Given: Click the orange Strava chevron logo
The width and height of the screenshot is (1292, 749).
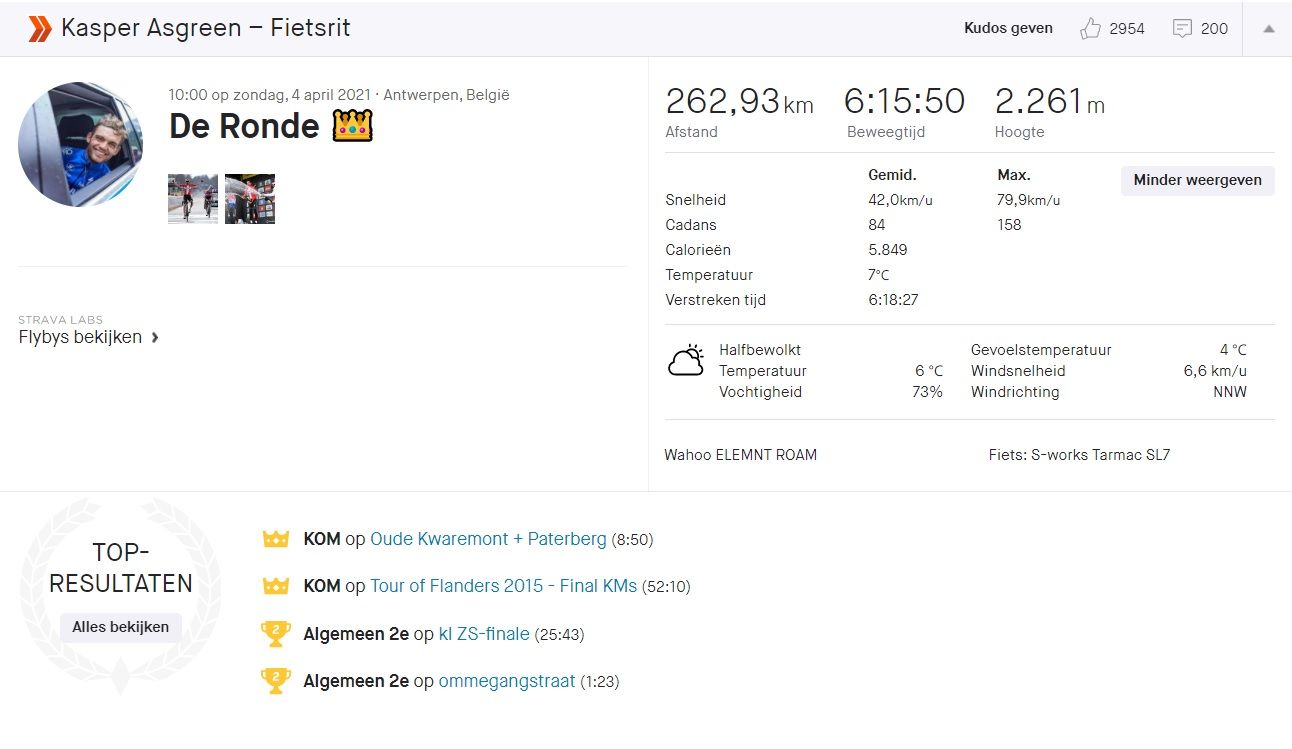Looking at the screenshot, I should pyautogui.click(x=40, y=29).
